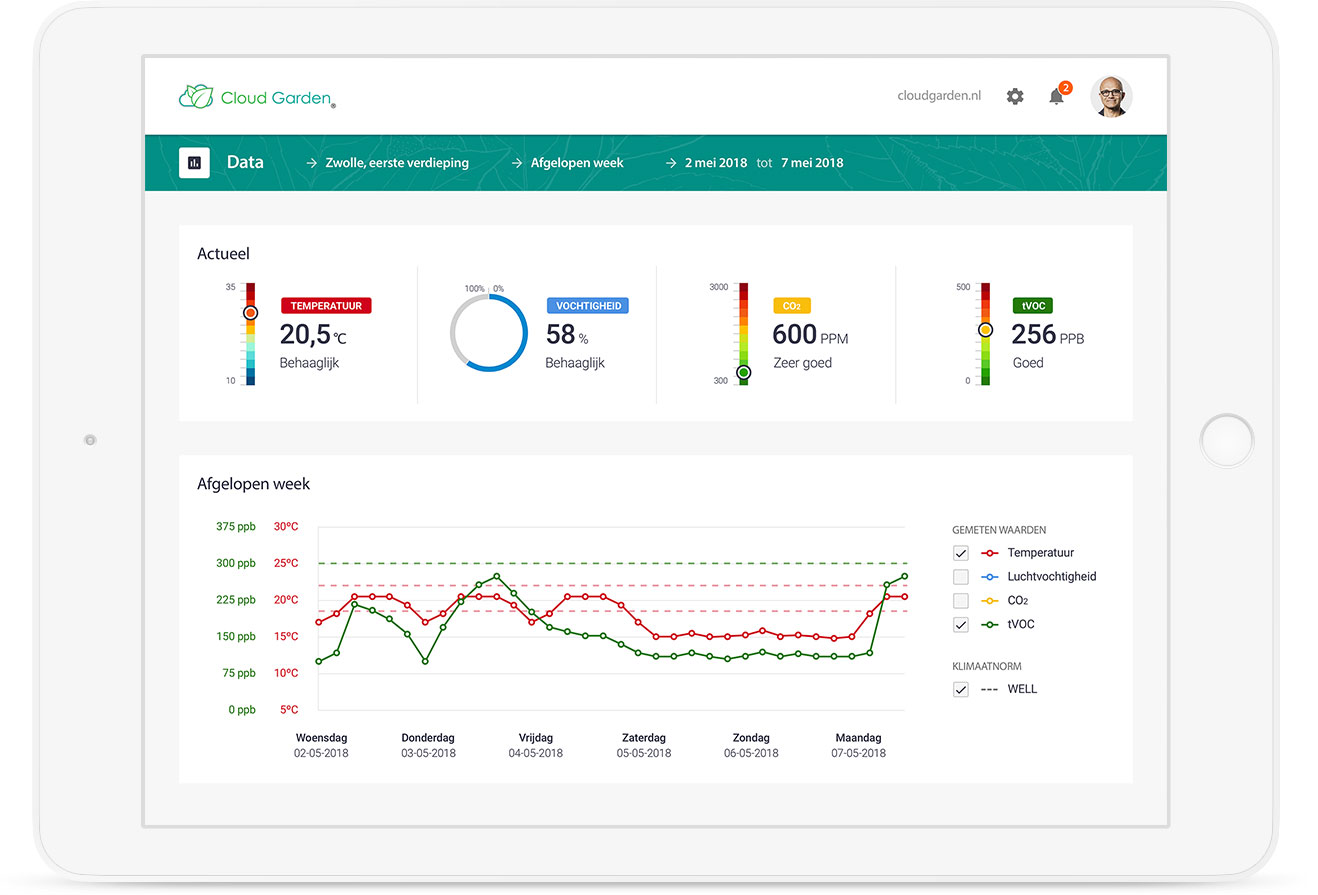Screen dimensions: 1318x895
Task: Click the CO2 gauge marker at bottom
Action: (743, 372)
